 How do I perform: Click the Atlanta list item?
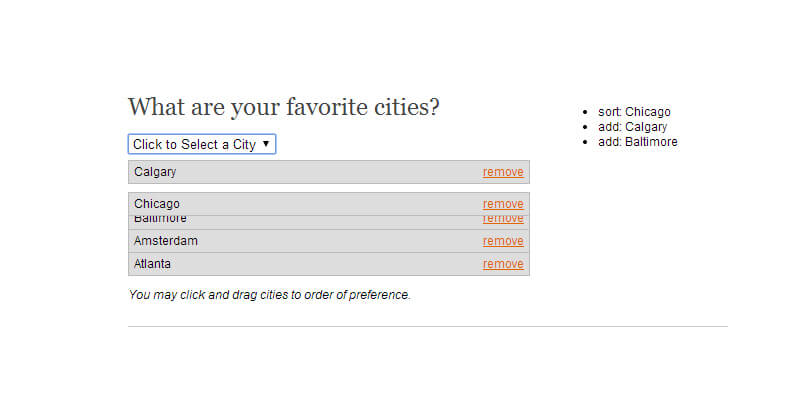click(x=300, y=264)
